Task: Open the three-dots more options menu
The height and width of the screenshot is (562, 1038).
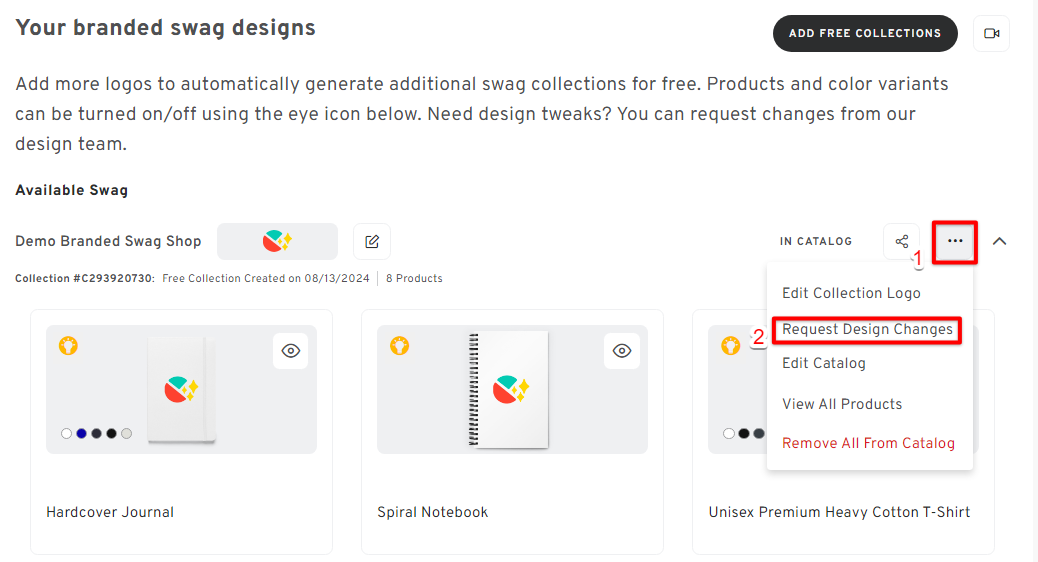Action: click(955, 241)
